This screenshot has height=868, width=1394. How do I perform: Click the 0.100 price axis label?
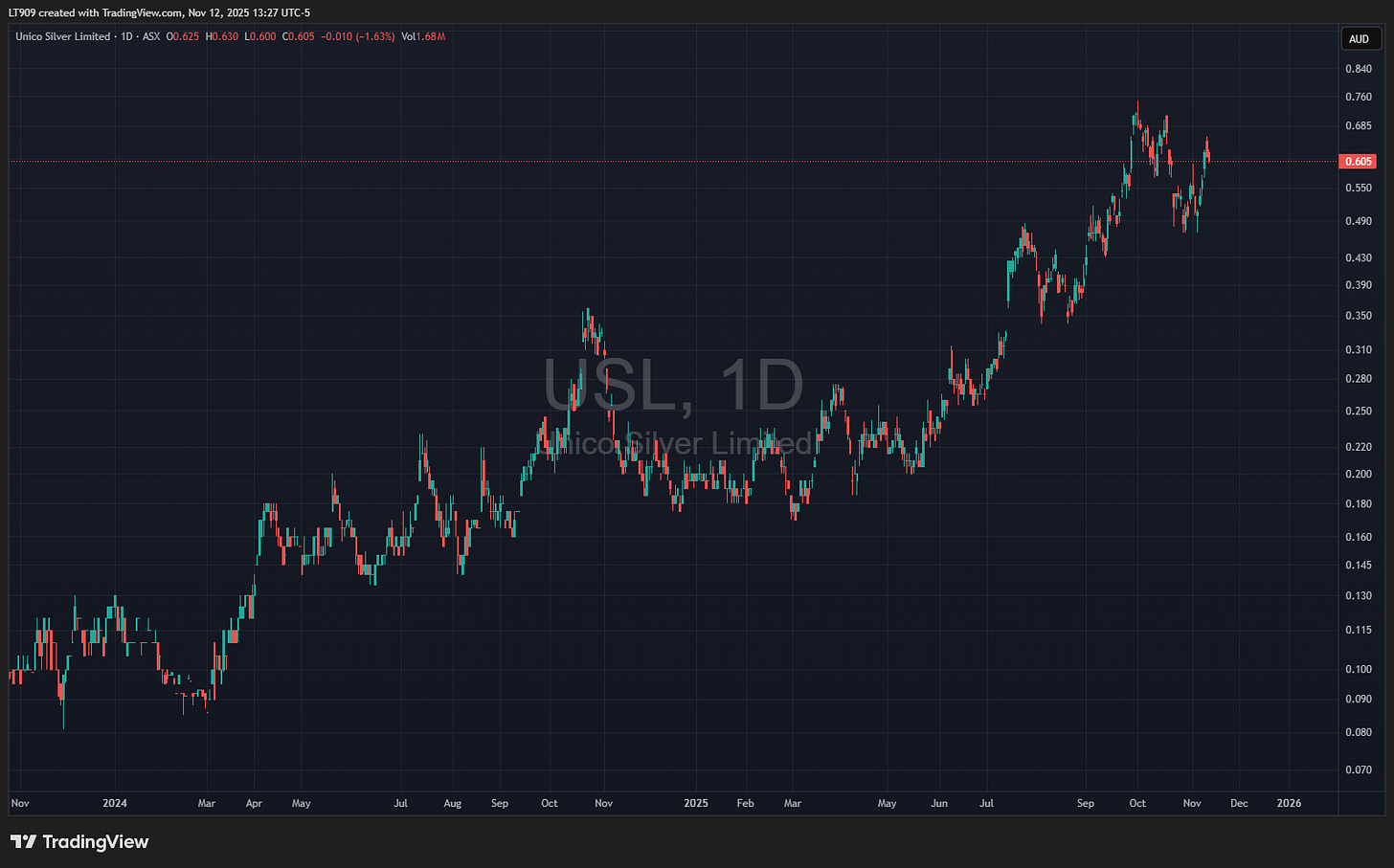(1358, 670)
